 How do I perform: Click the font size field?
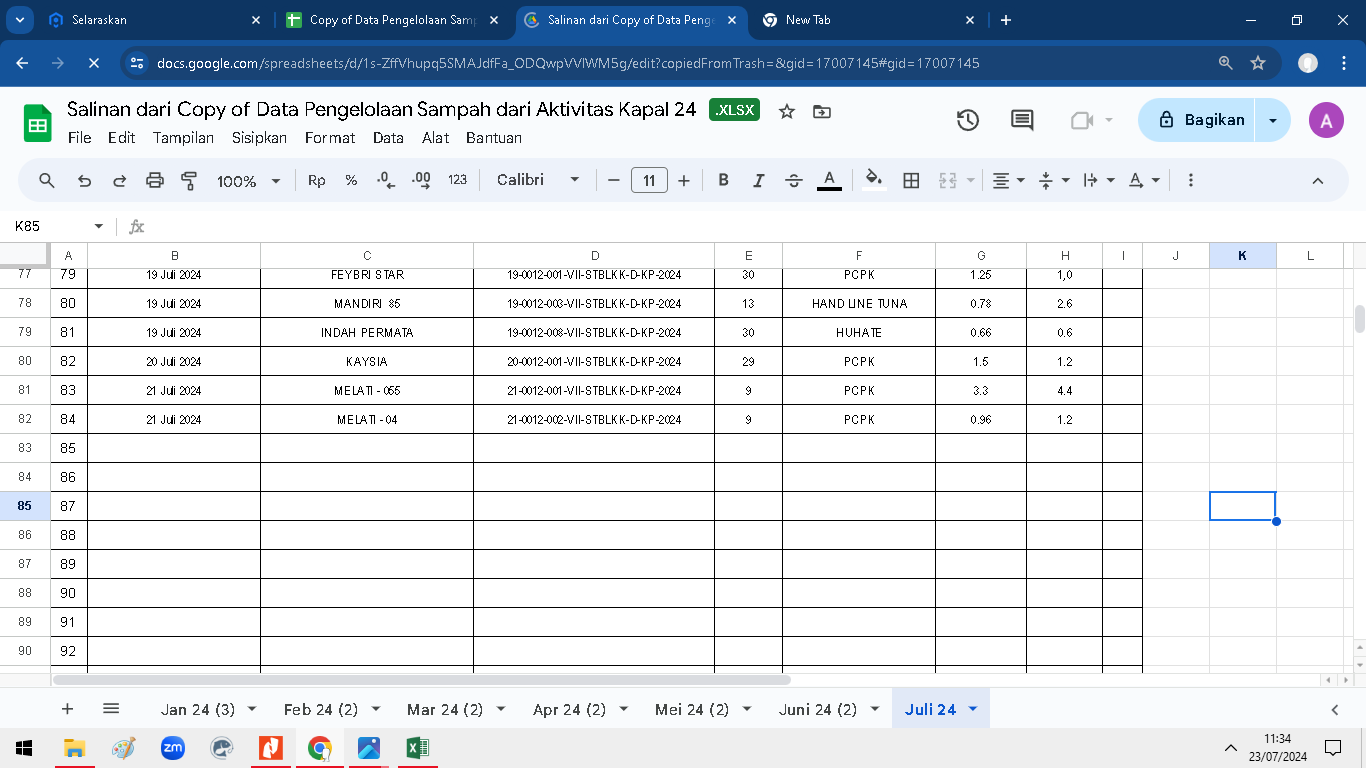click(x=649, y=181)
